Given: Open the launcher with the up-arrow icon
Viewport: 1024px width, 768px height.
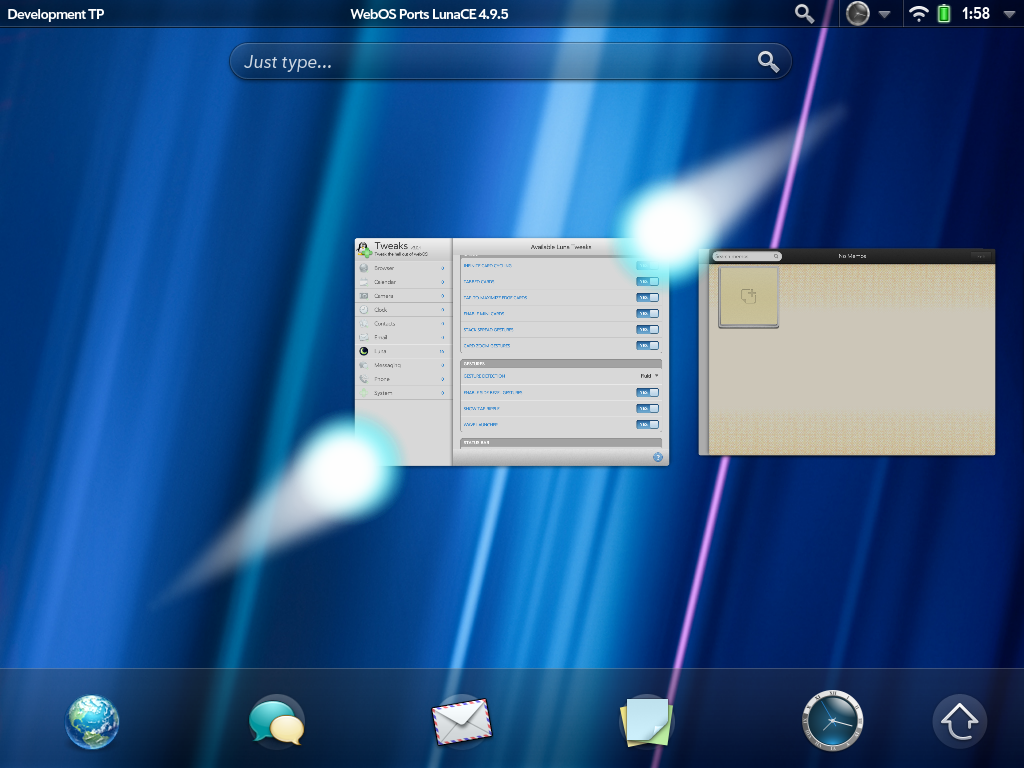Looking at the screenshot, I should (960, 721).
